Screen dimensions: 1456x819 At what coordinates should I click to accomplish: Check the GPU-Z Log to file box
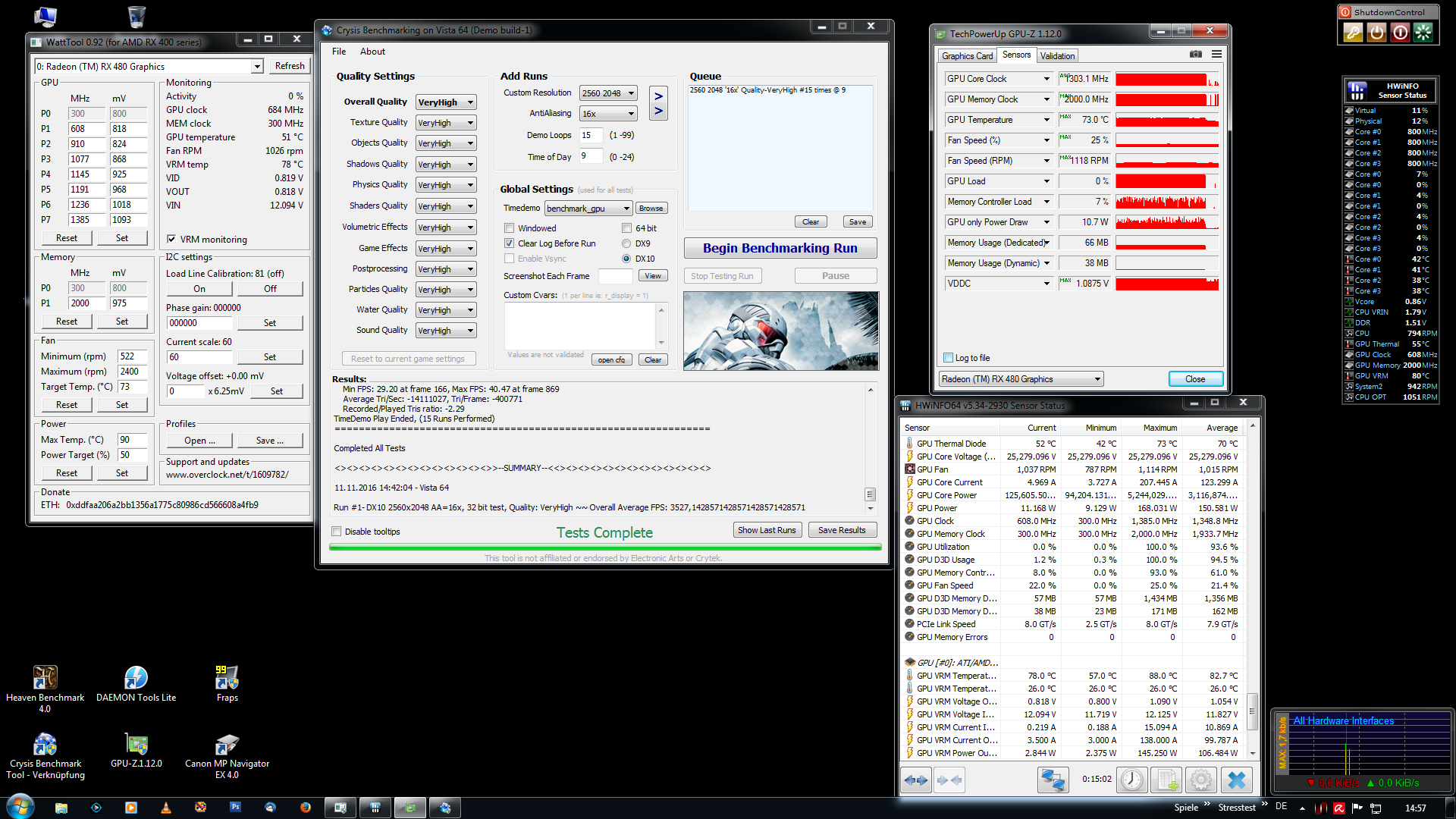948,358
